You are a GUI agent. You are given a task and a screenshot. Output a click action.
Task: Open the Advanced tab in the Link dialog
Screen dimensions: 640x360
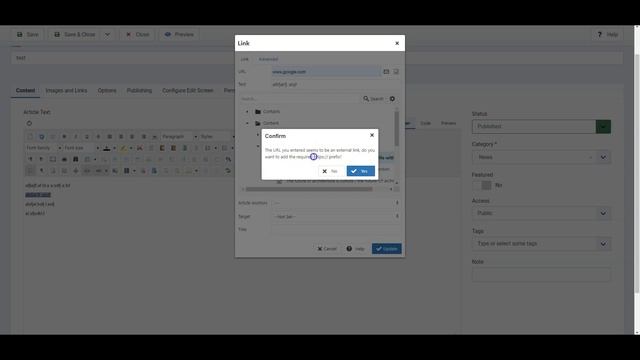[x=268, y=59]
